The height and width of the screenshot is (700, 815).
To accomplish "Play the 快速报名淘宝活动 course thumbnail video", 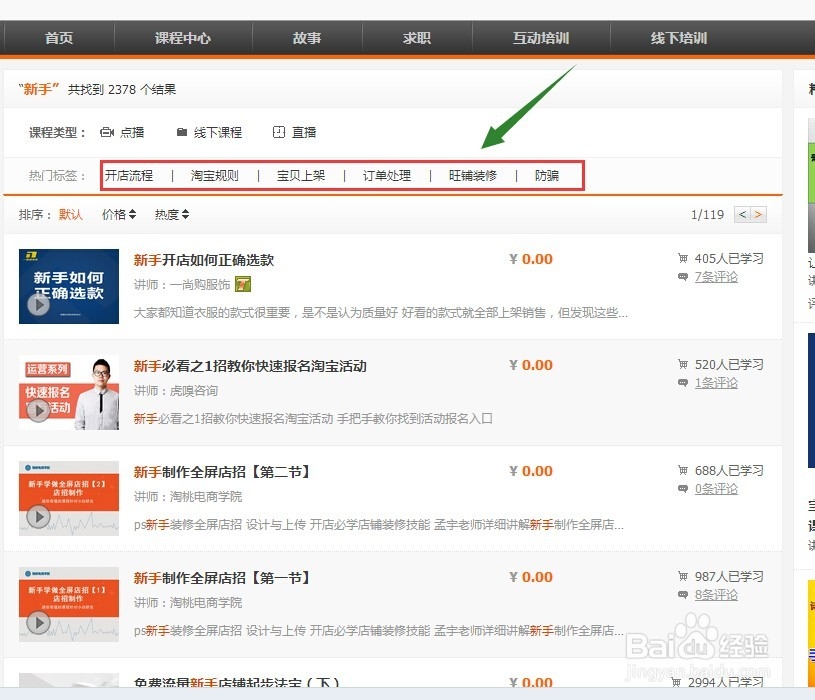I will click(38, 412).
